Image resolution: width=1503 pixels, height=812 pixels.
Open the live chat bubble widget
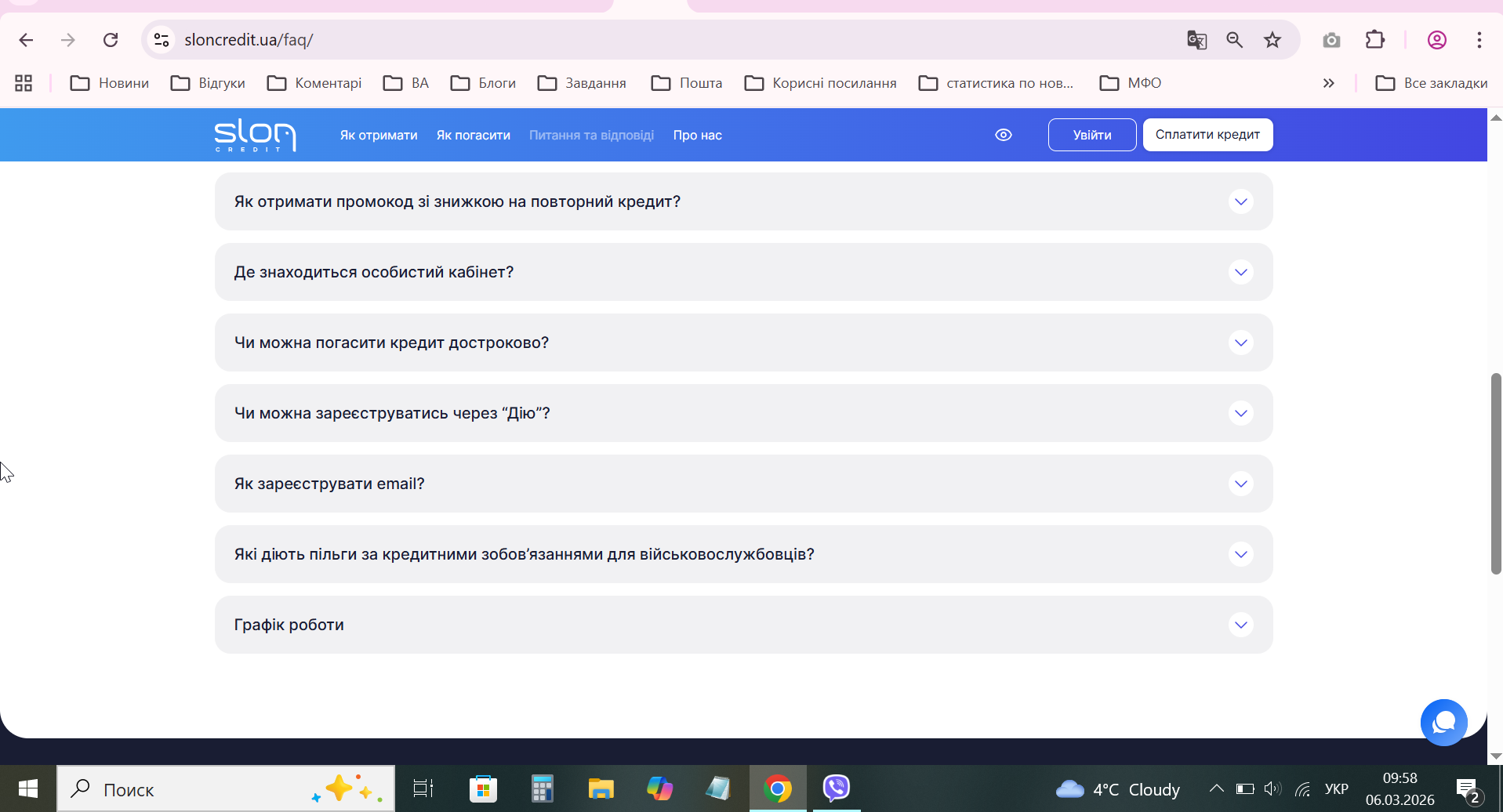point(1444,723)
